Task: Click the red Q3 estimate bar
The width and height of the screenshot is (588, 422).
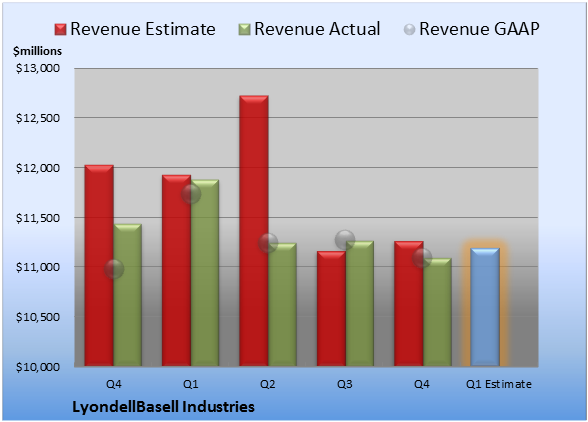Action: click(331, 308)
